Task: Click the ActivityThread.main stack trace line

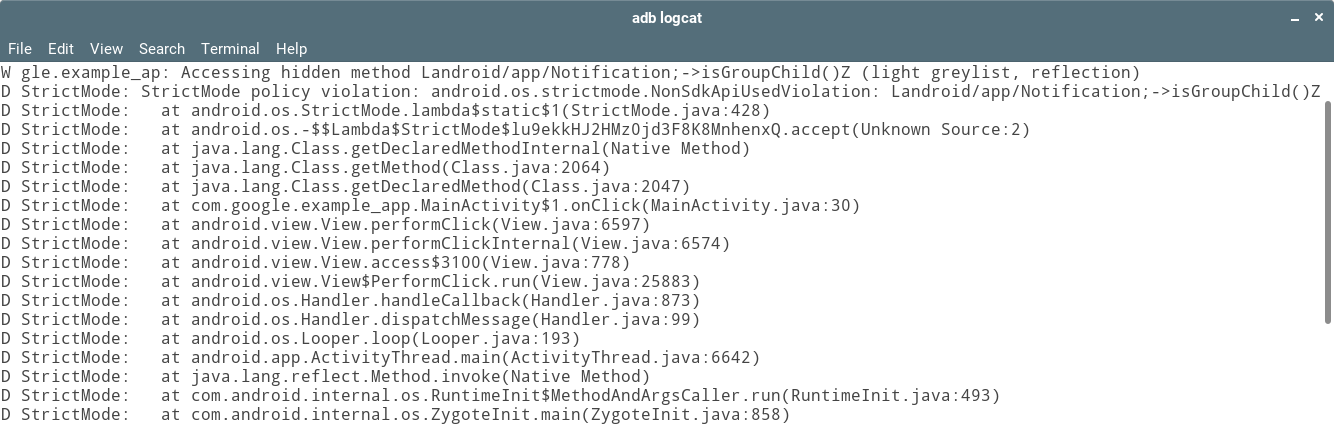Action: coord(381,358)
